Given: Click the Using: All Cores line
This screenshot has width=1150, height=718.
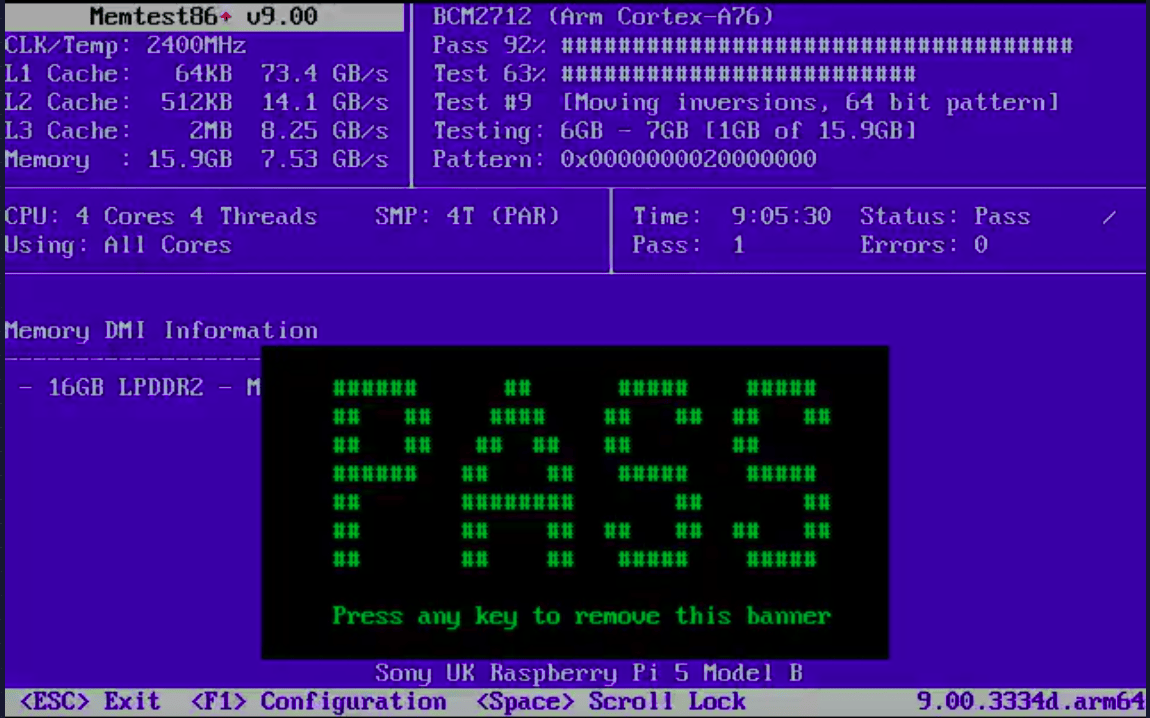Looking at the screenshot, I should click(x=118, y=246).
